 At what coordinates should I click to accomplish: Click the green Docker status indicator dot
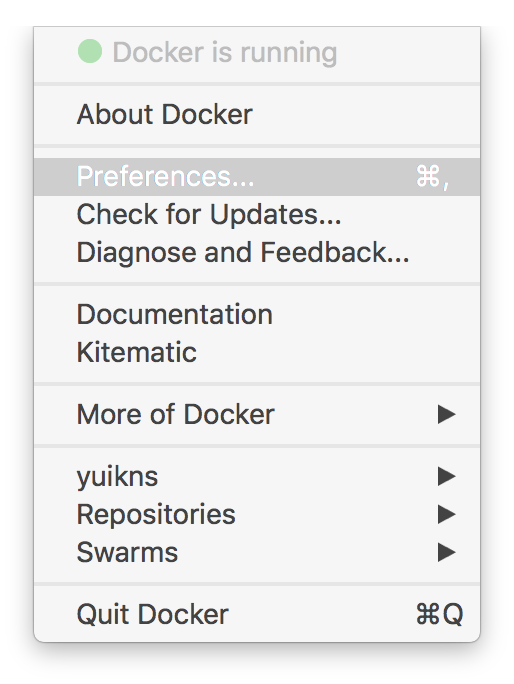(90, 51)
